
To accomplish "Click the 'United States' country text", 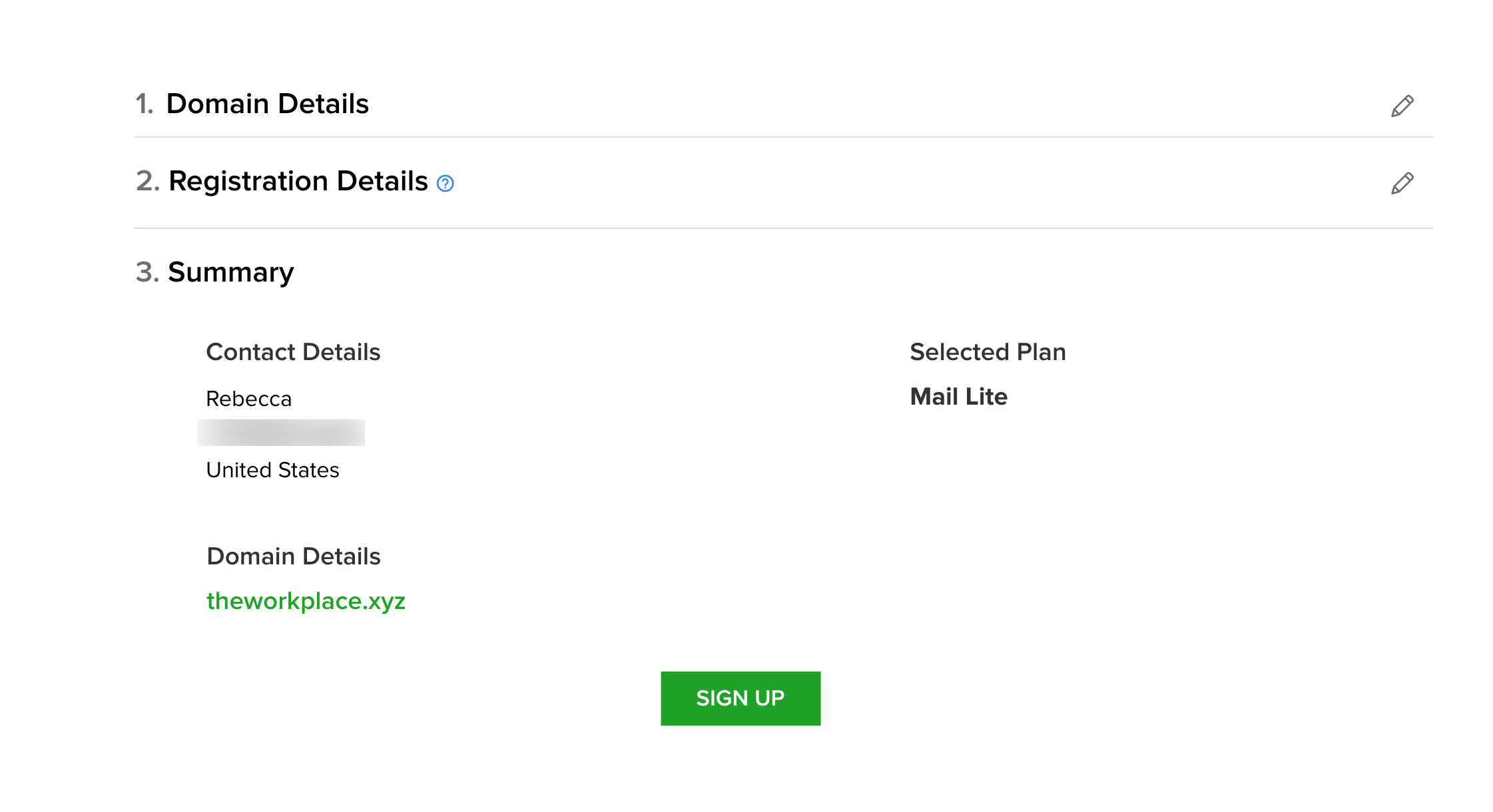I will point(272,470).
